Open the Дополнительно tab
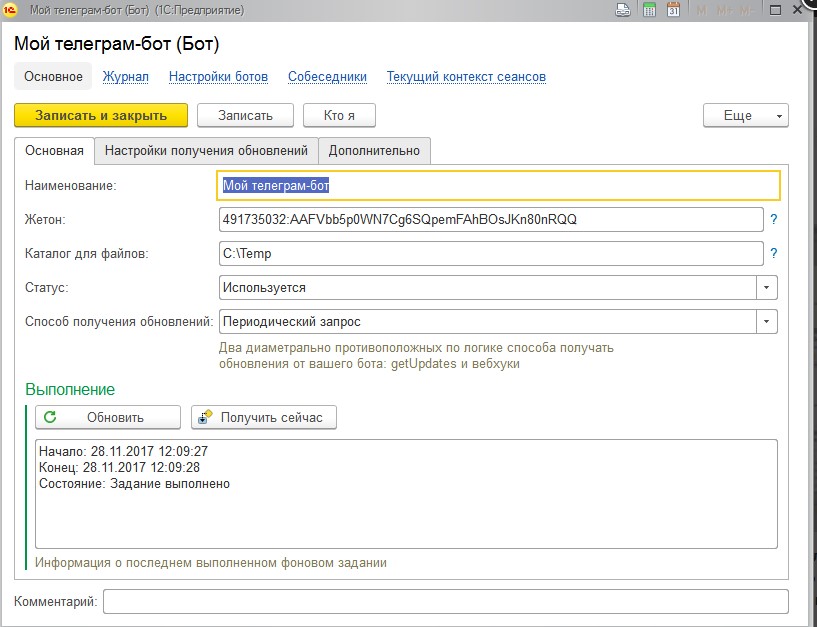Image resolution: width=817 pixels, height=627 pixels. (x=375, y=151)
